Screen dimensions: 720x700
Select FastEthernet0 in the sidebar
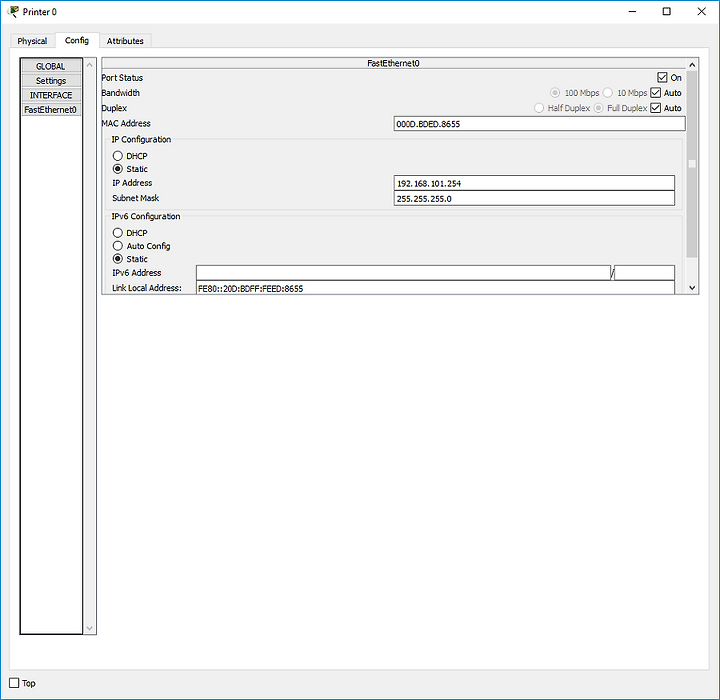click(x=51, y=110)
